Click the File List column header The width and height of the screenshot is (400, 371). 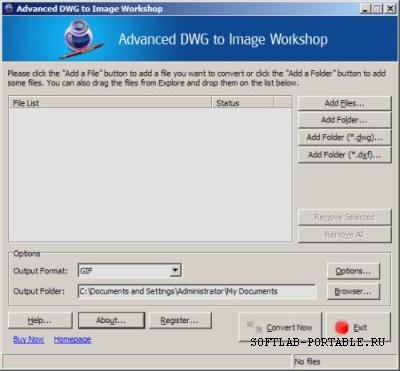pyautogui.click(x=110, y=103)
